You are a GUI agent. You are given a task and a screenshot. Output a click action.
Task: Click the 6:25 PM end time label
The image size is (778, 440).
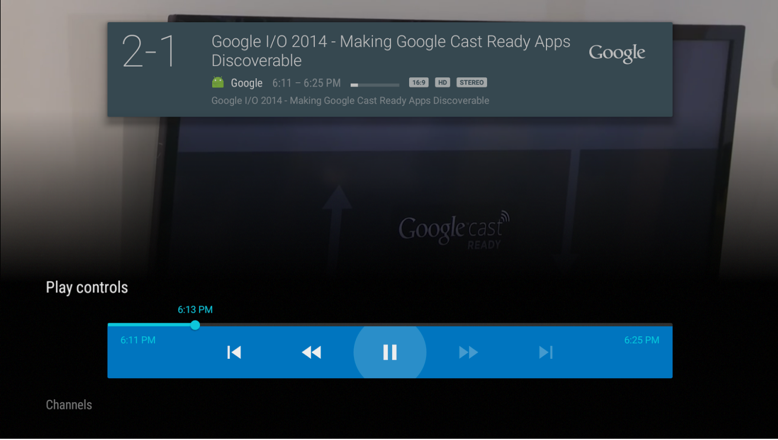[x=641, y=340]
